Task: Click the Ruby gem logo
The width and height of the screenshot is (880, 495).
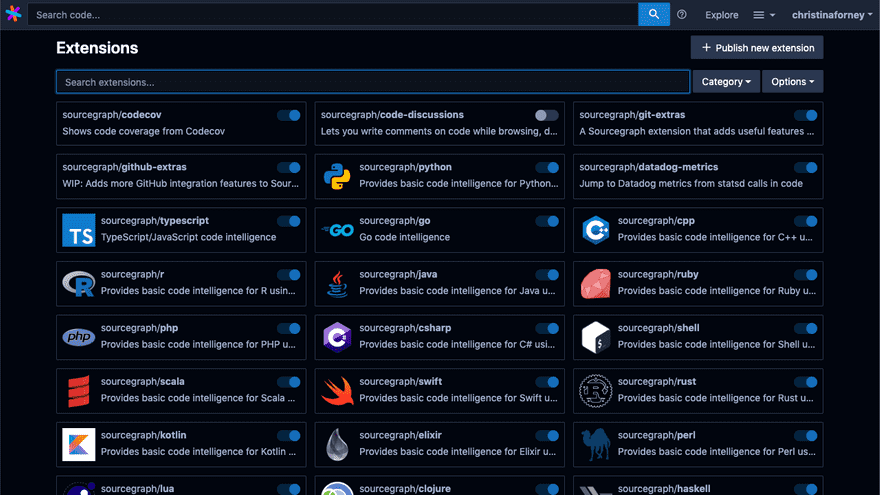Action: tap(595, 283)
